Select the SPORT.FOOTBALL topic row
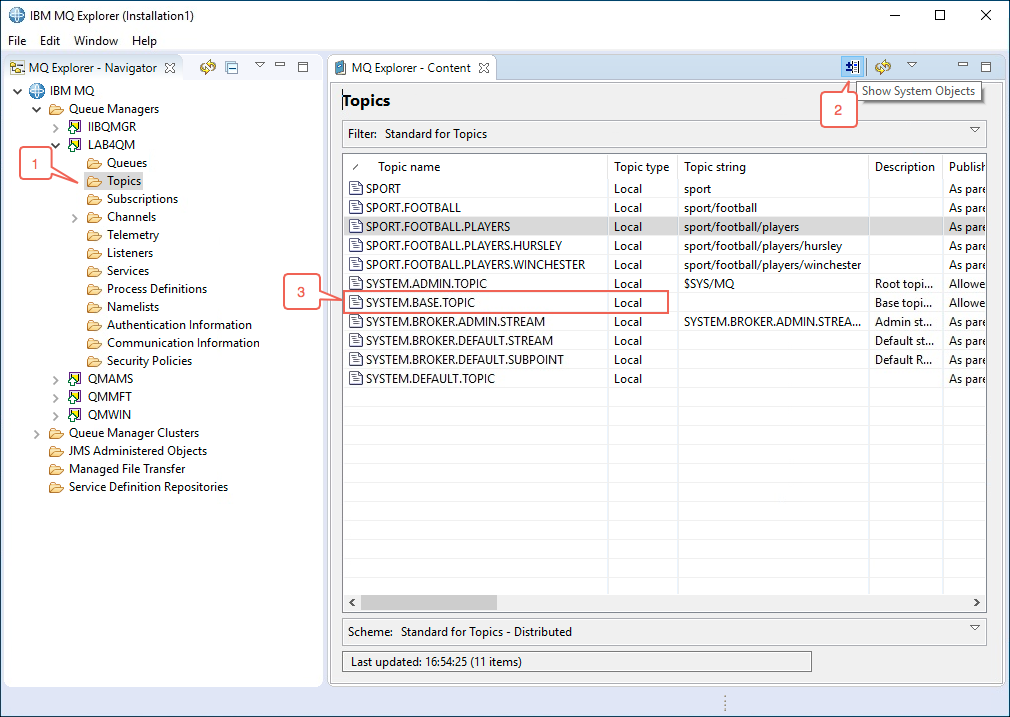This screenshot has width=1010, height=717. [x=664, y=208]
